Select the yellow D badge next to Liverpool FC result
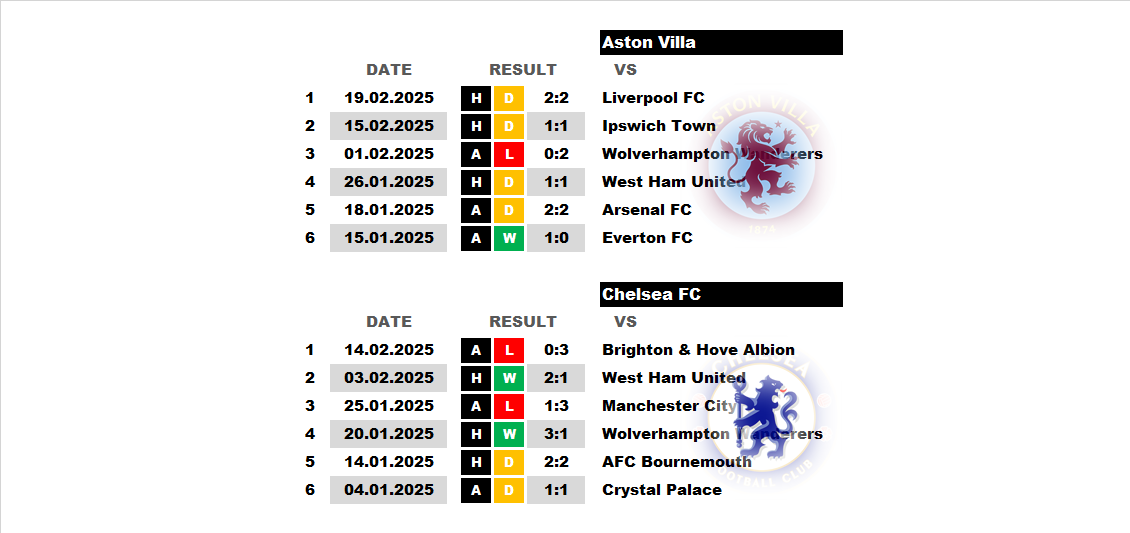1130x533 pixels. click(509, 98)
